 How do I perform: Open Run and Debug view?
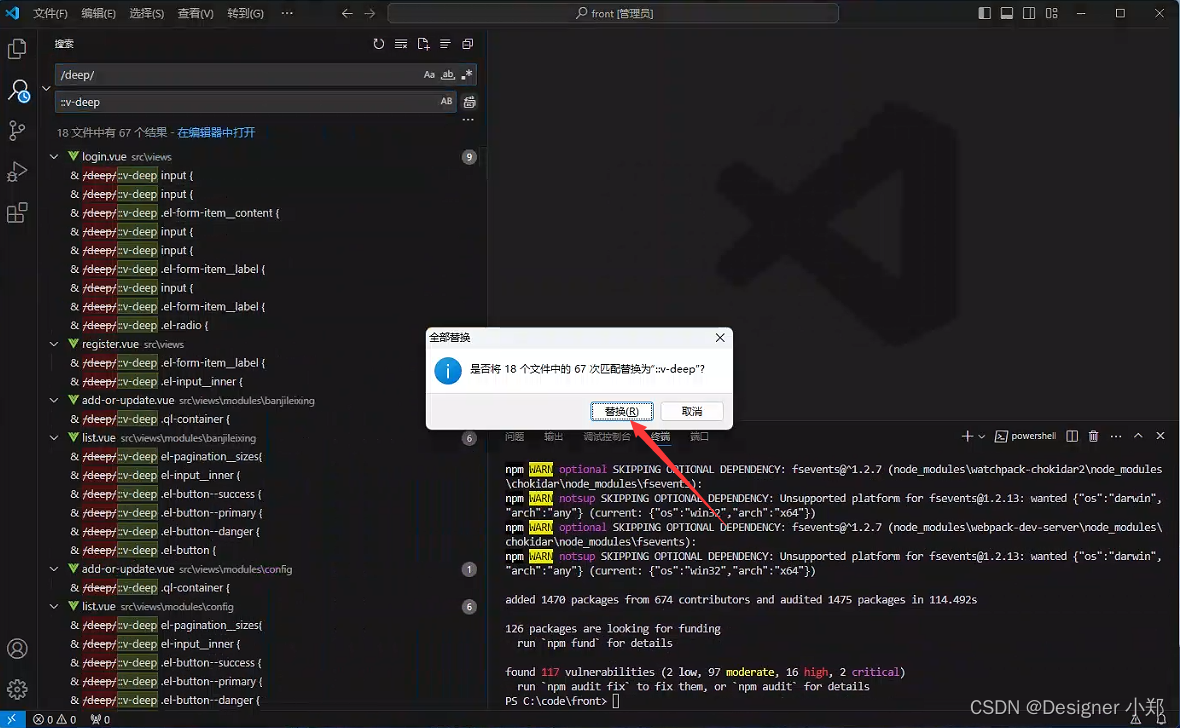pos(17,172)
